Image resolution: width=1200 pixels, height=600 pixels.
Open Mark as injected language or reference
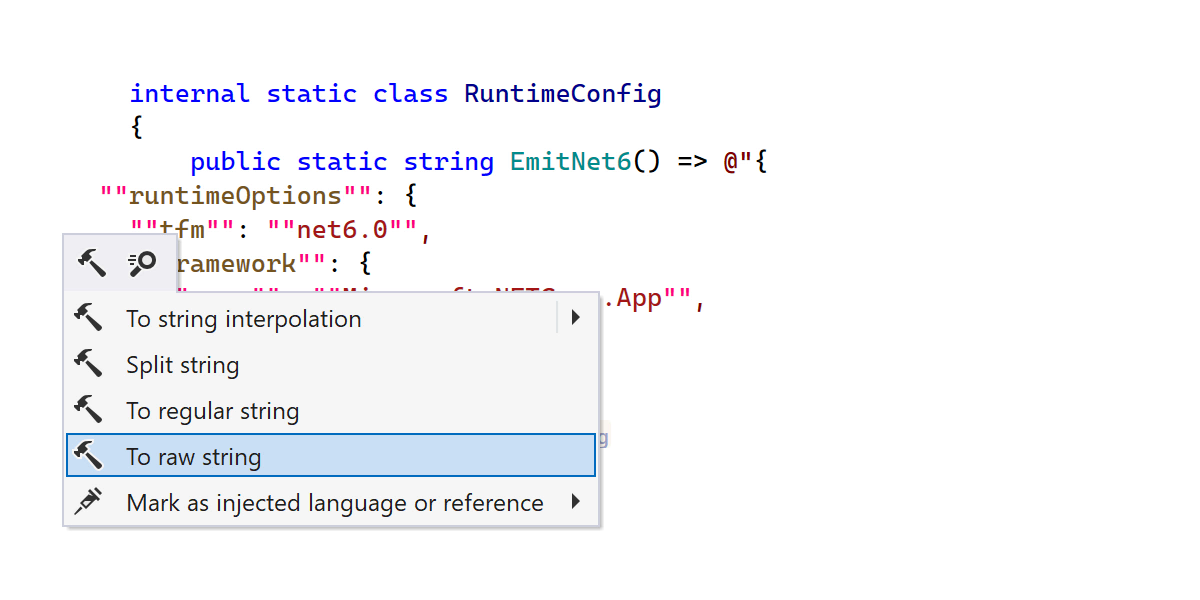[x=334, y=503]
